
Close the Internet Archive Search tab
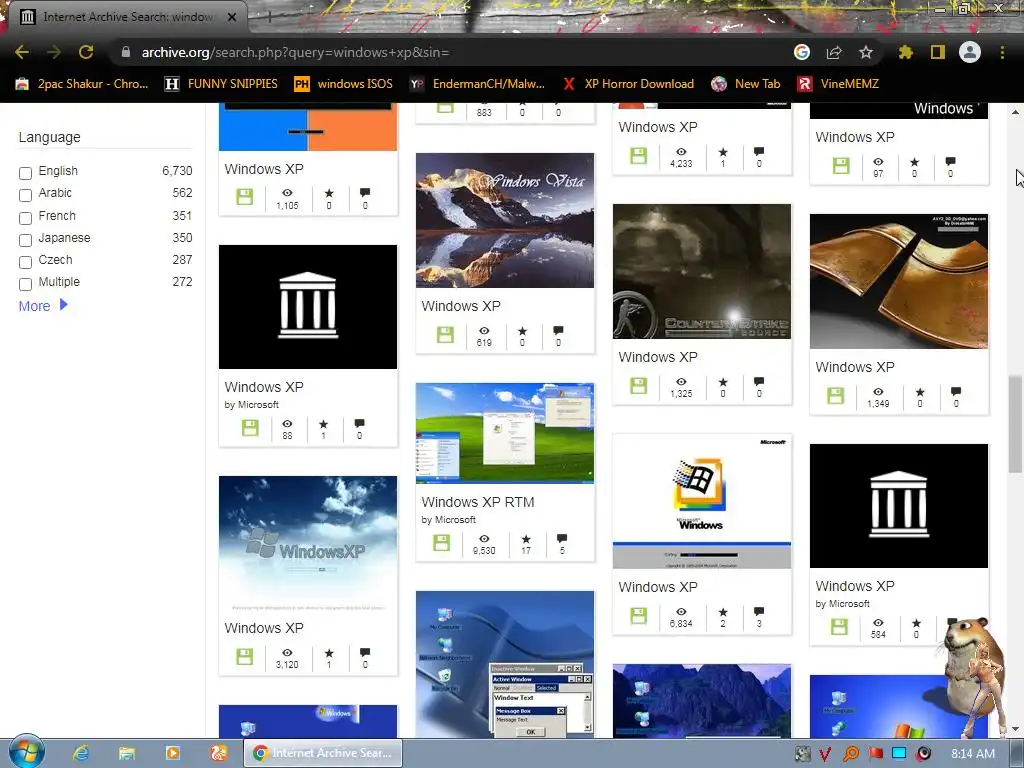pyautogui.click(x=232, y=17)
